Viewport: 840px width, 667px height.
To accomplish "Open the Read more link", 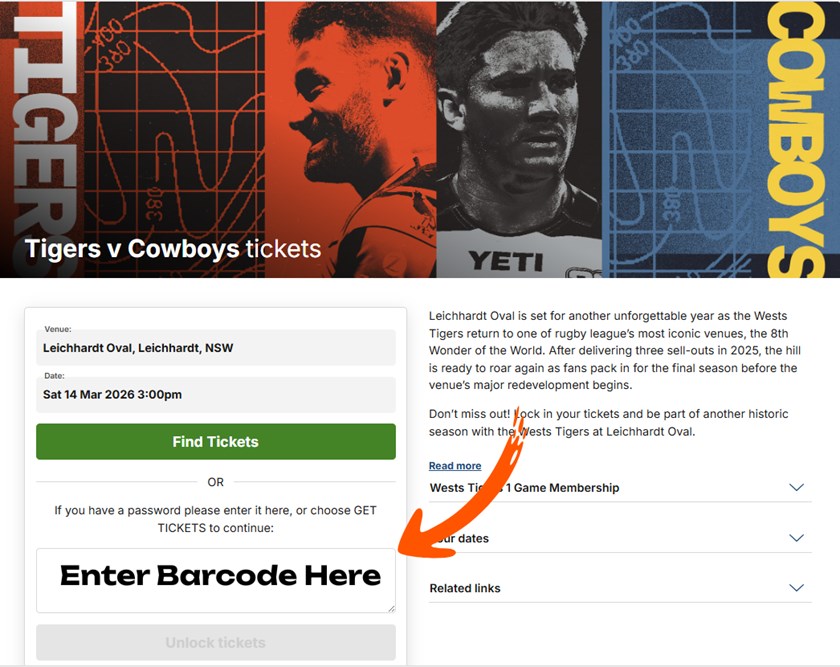I will coord(455,466).
